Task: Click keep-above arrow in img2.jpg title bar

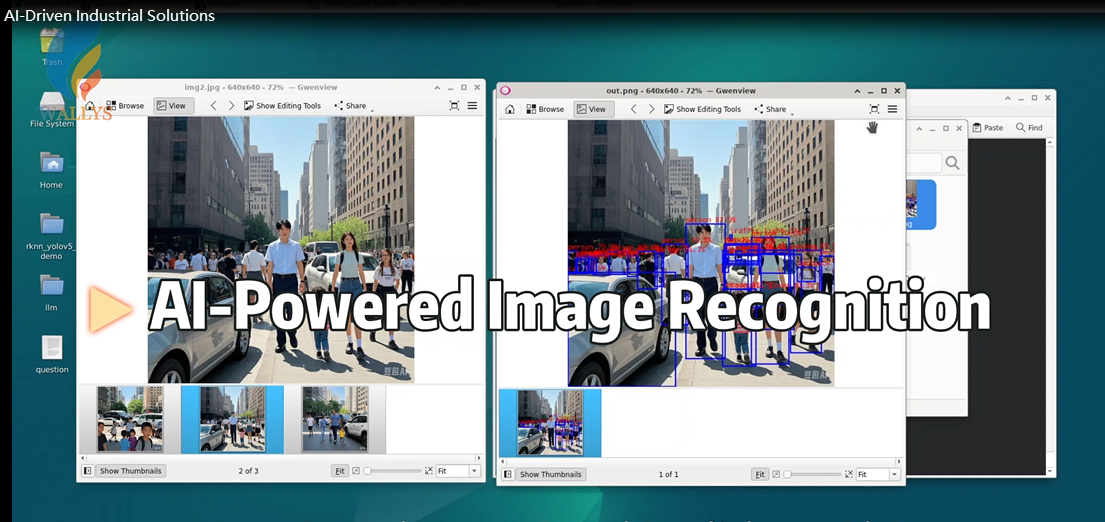Action: [x=437, y=87]
